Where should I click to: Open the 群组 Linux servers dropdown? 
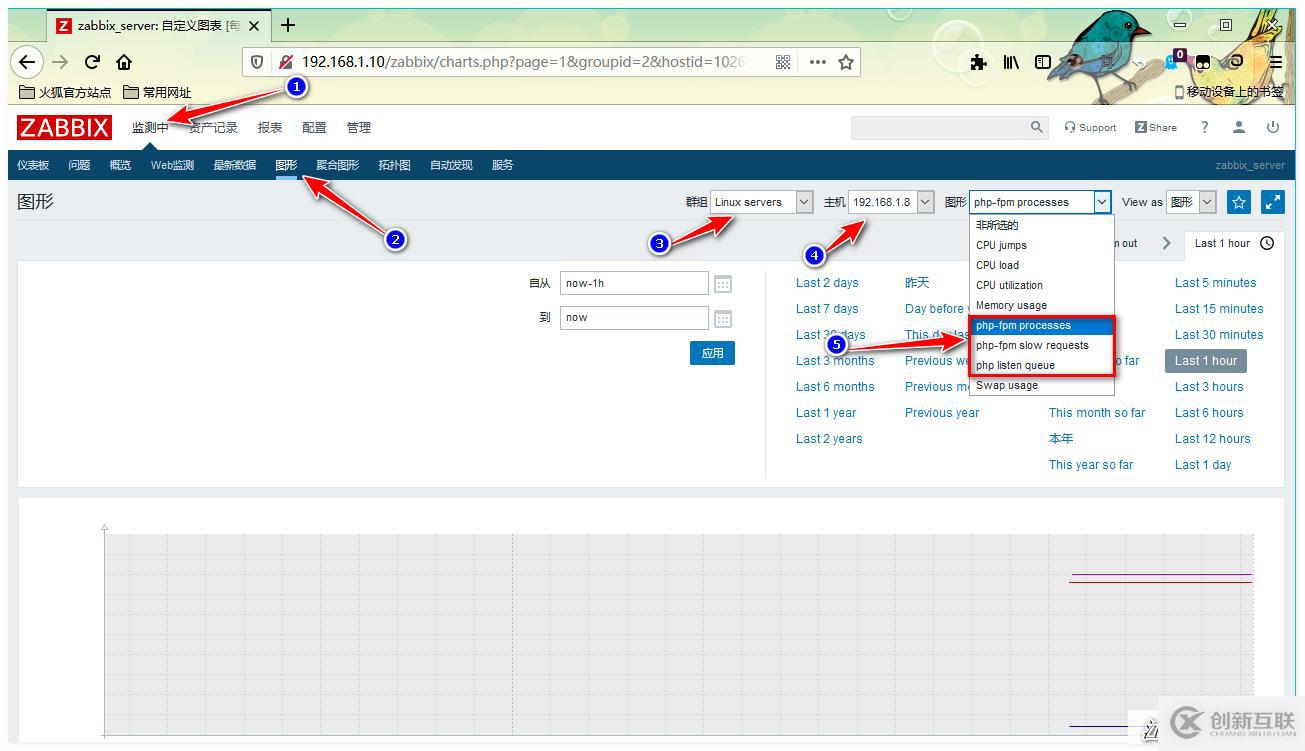[805, 202]
